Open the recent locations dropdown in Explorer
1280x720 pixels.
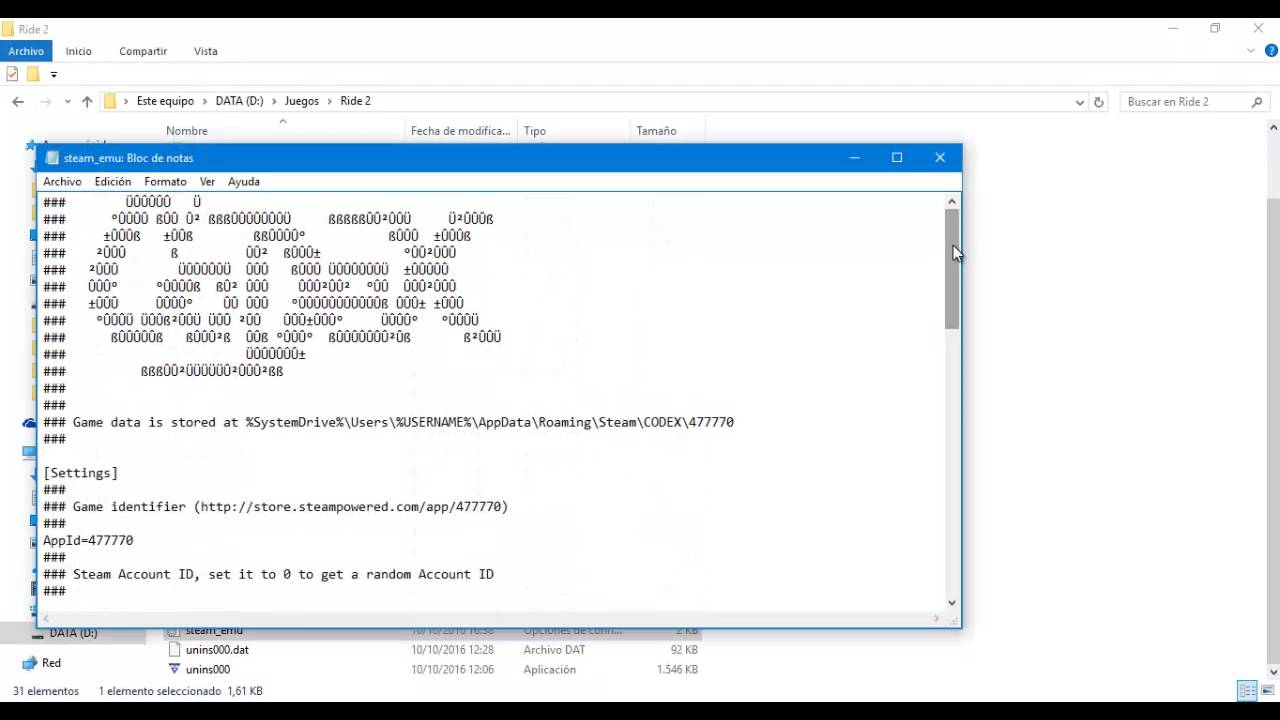point(68,101)
